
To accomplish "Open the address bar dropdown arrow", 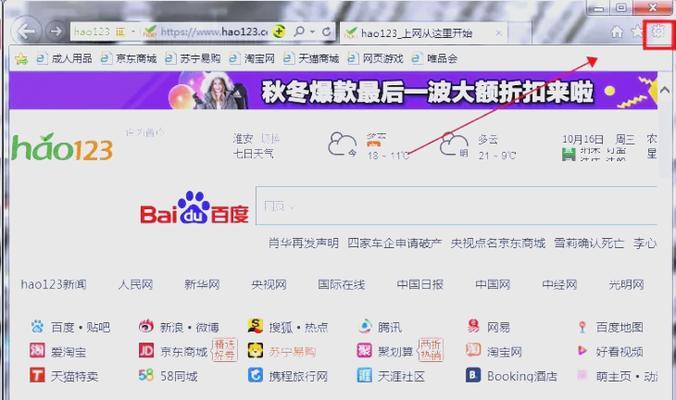I will 313,32.
